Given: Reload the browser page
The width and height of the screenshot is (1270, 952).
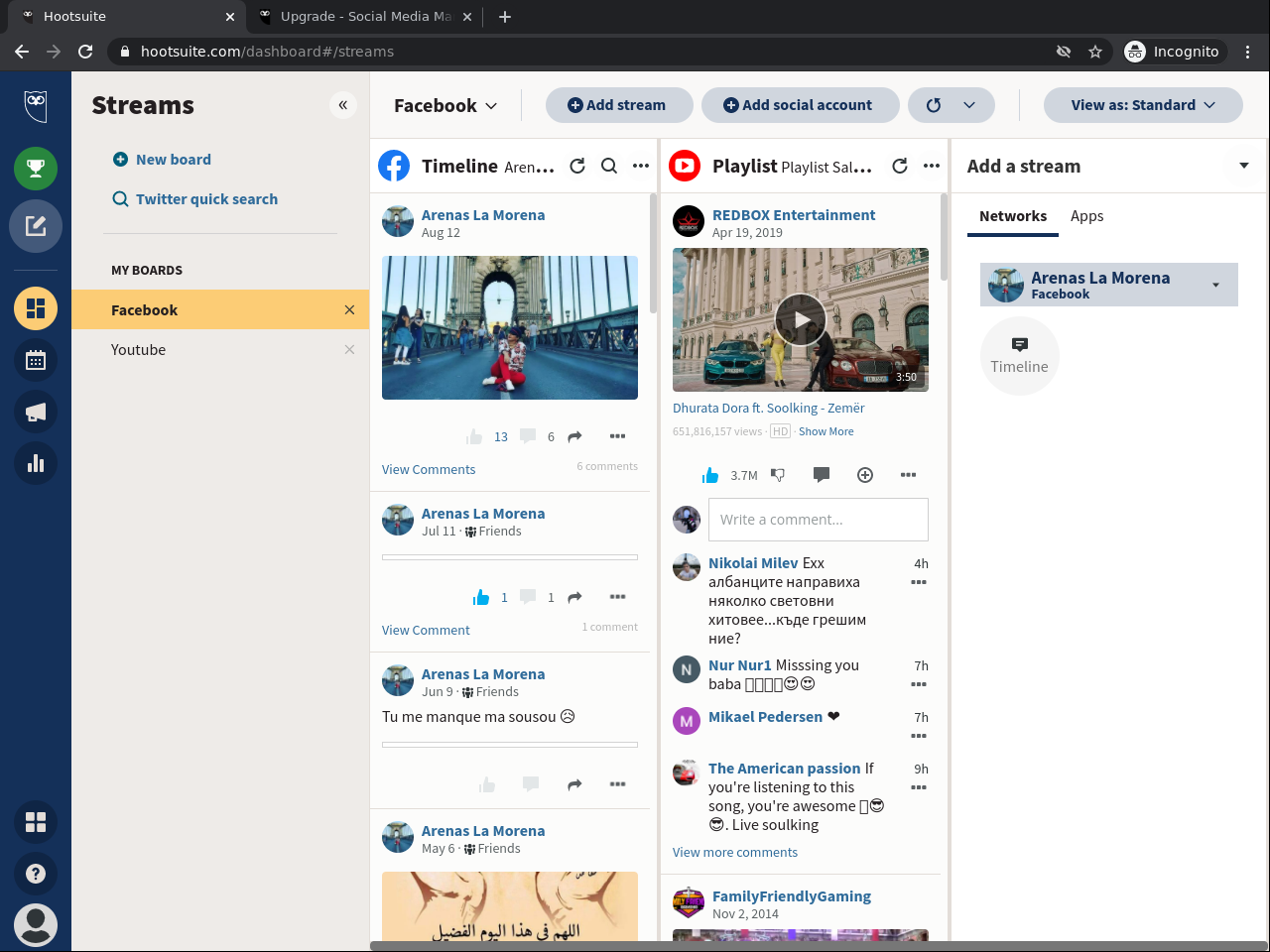Looking at the screenshot, I should [x=85, y=52].
